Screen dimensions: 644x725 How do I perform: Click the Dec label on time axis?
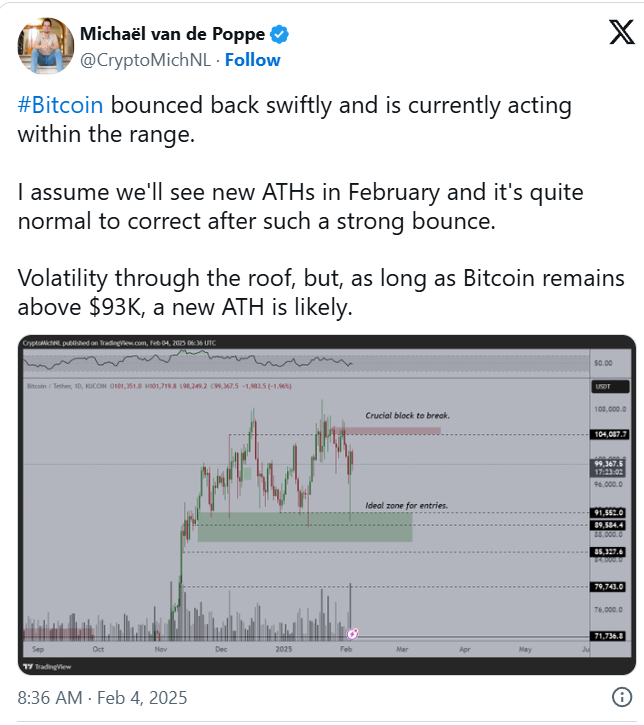coord(221,649)
